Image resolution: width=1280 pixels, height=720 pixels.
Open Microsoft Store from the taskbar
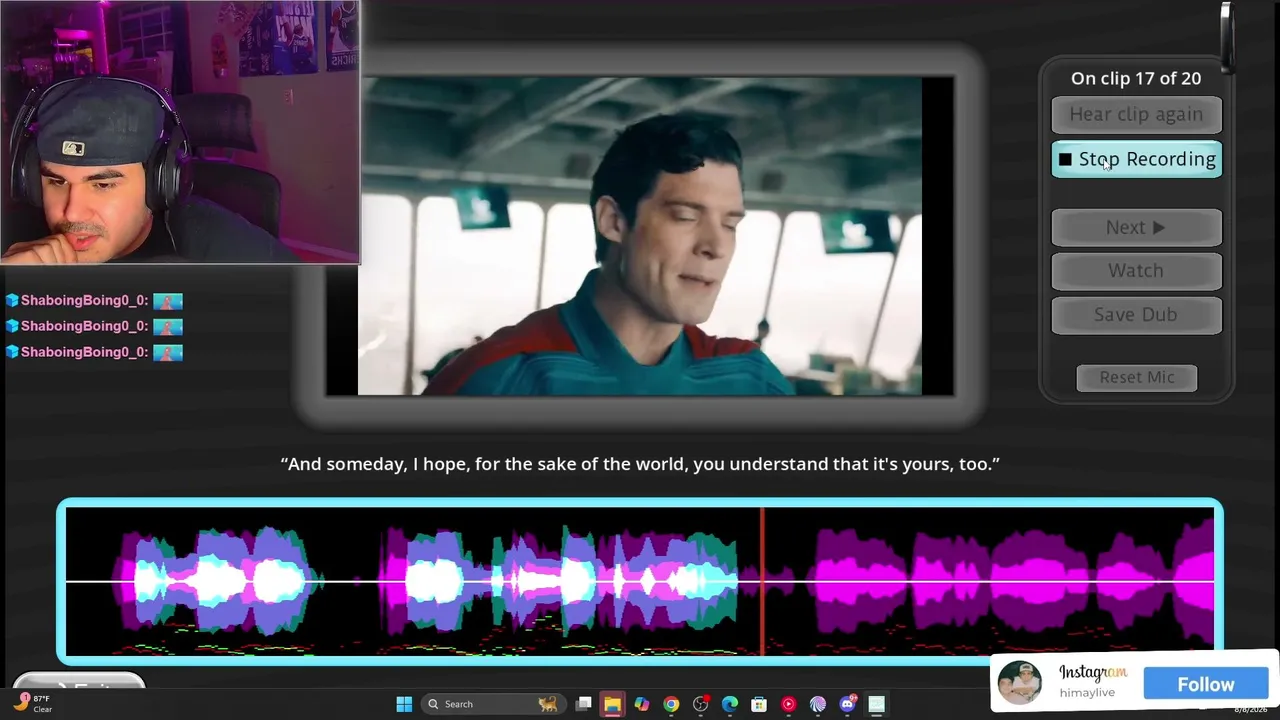click(759, 704)
